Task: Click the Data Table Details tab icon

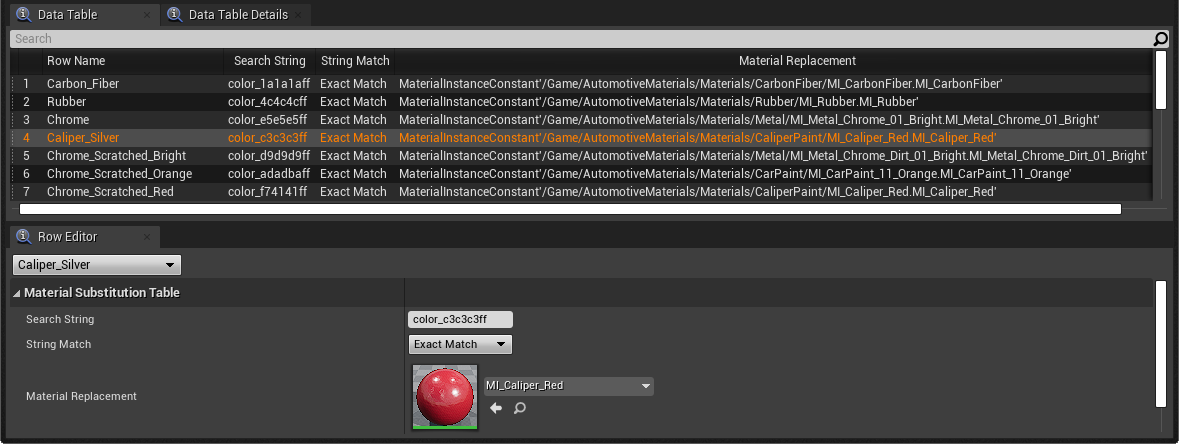Action: [x=175, y=14]
